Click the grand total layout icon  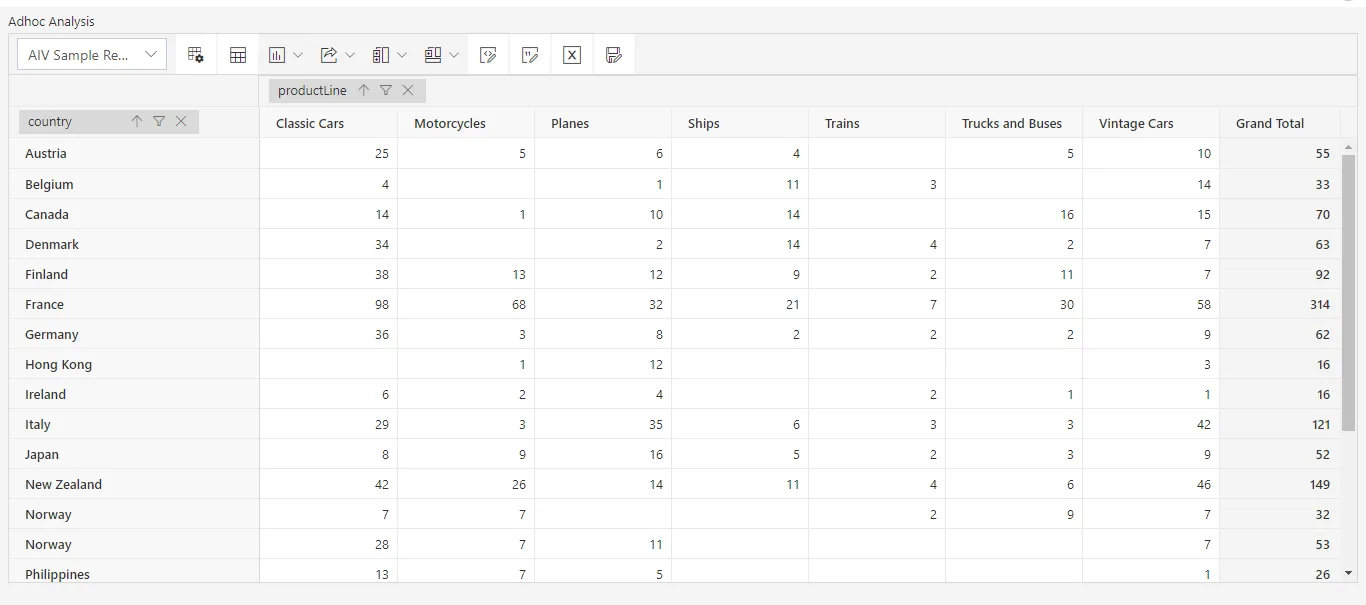tap(433, 55)
